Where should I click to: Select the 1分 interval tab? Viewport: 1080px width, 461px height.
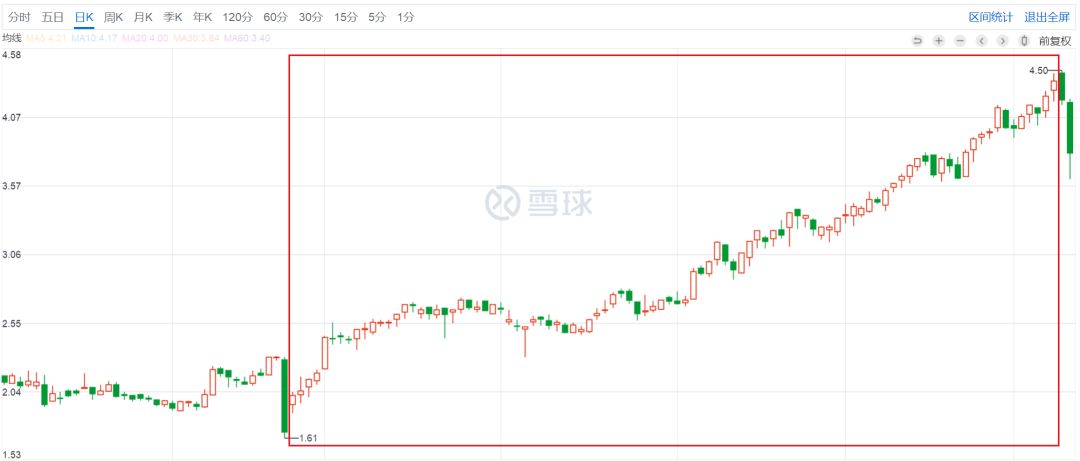(x=405, y=17)
